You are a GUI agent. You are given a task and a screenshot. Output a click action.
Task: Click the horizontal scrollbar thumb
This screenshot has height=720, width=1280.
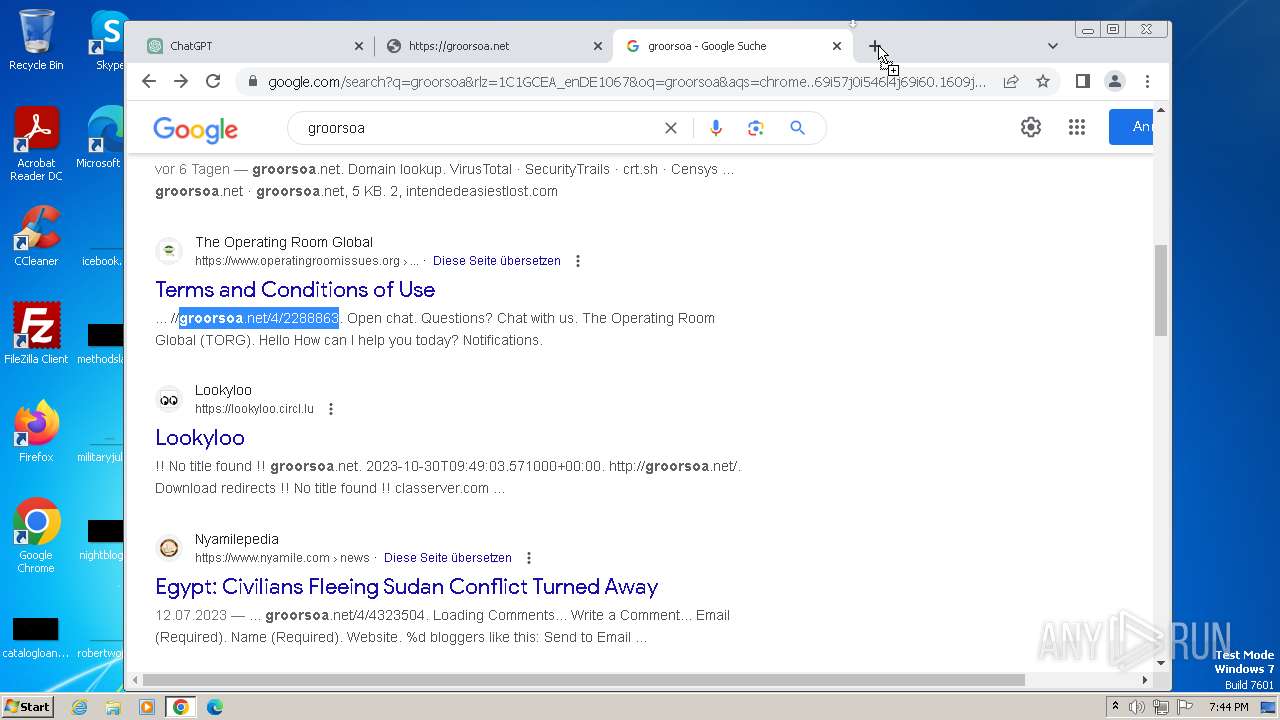click(584, 680)
